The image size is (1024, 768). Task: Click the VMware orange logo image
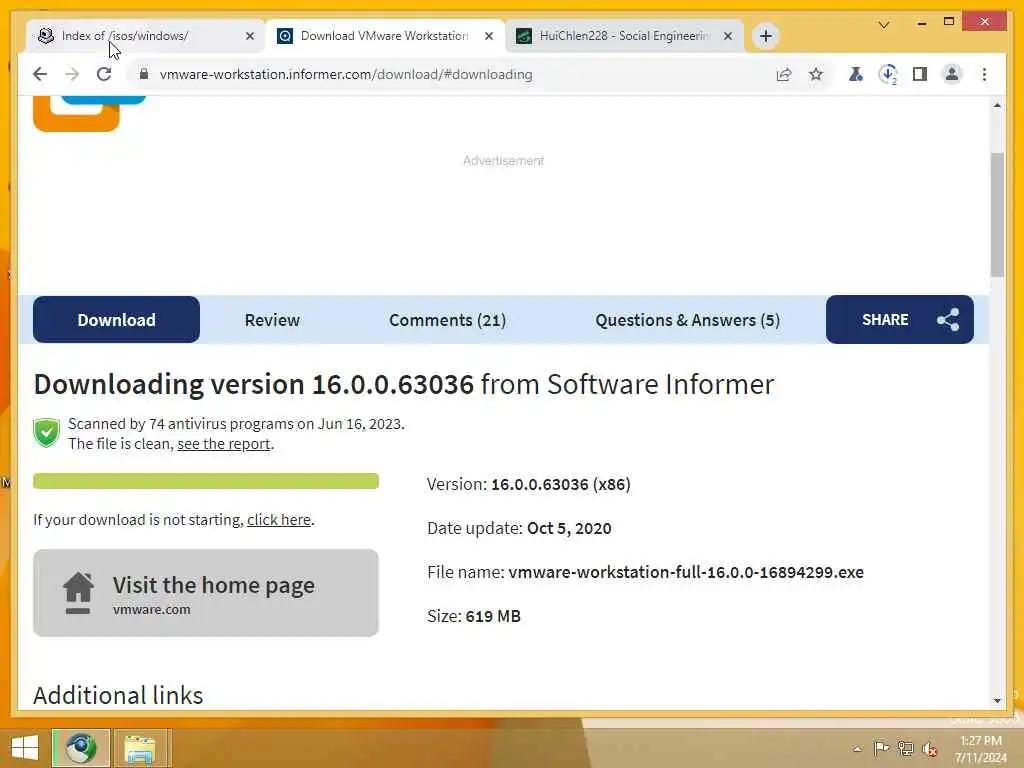(89, 113)
